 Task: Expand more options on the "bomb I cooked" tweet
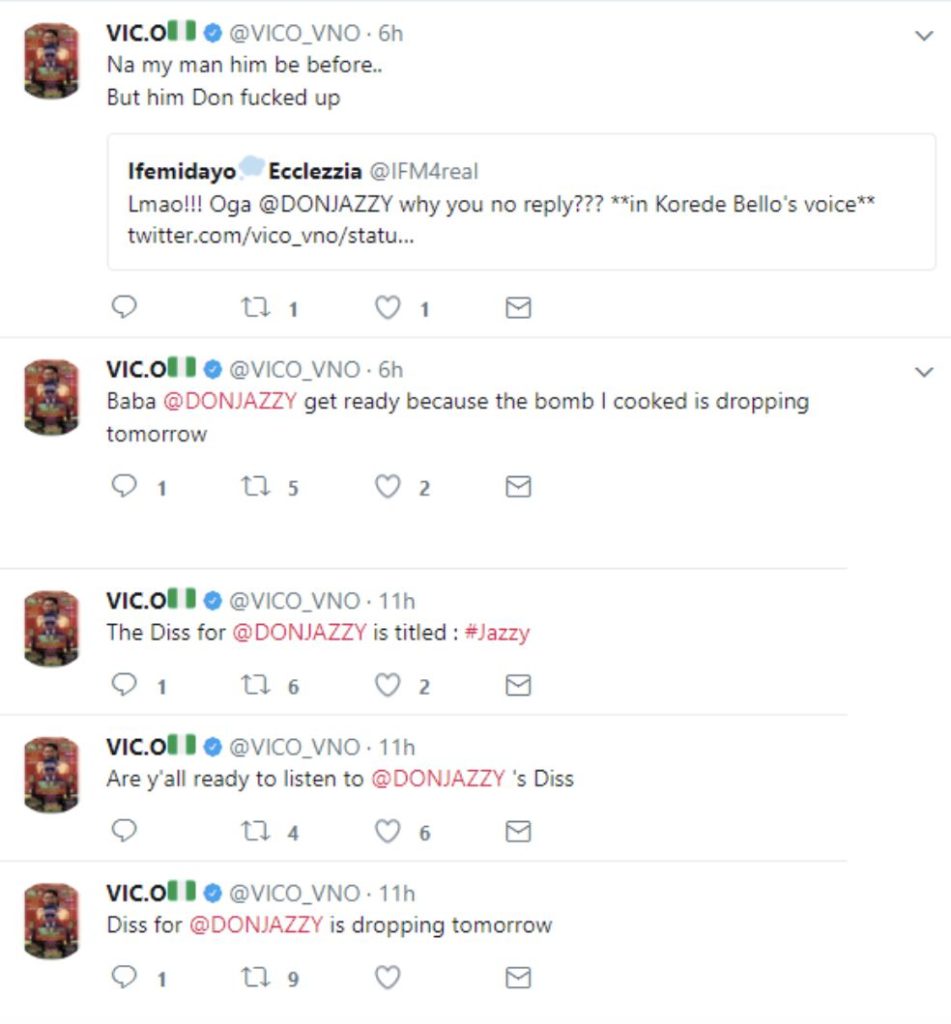[x=923, y=372]
